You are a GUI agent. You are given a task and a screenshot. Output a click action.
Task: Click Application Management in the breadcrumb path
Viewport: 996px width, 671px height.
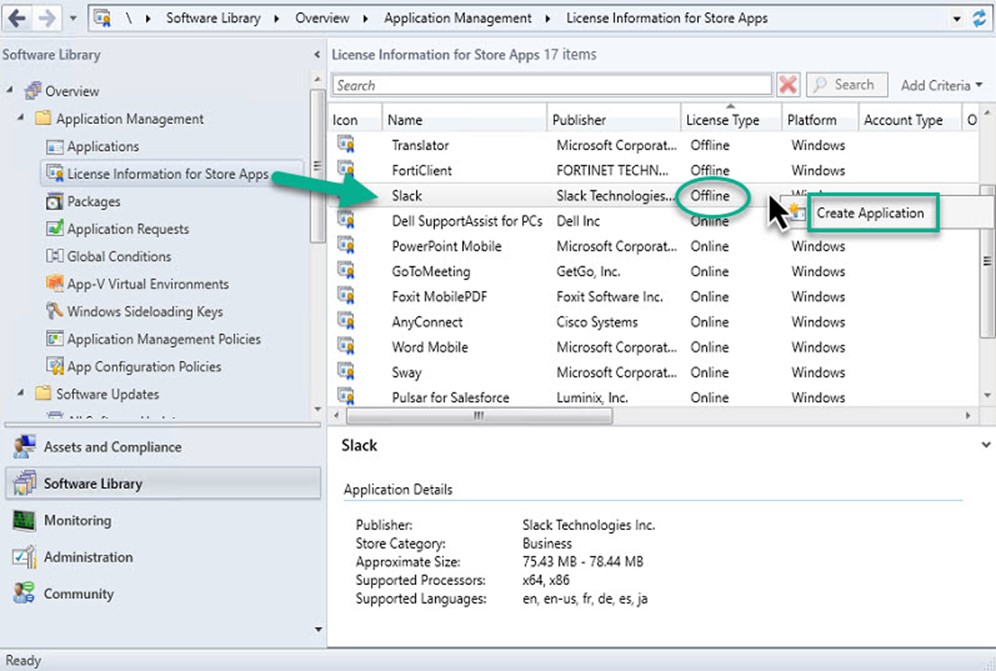point(457,18)
